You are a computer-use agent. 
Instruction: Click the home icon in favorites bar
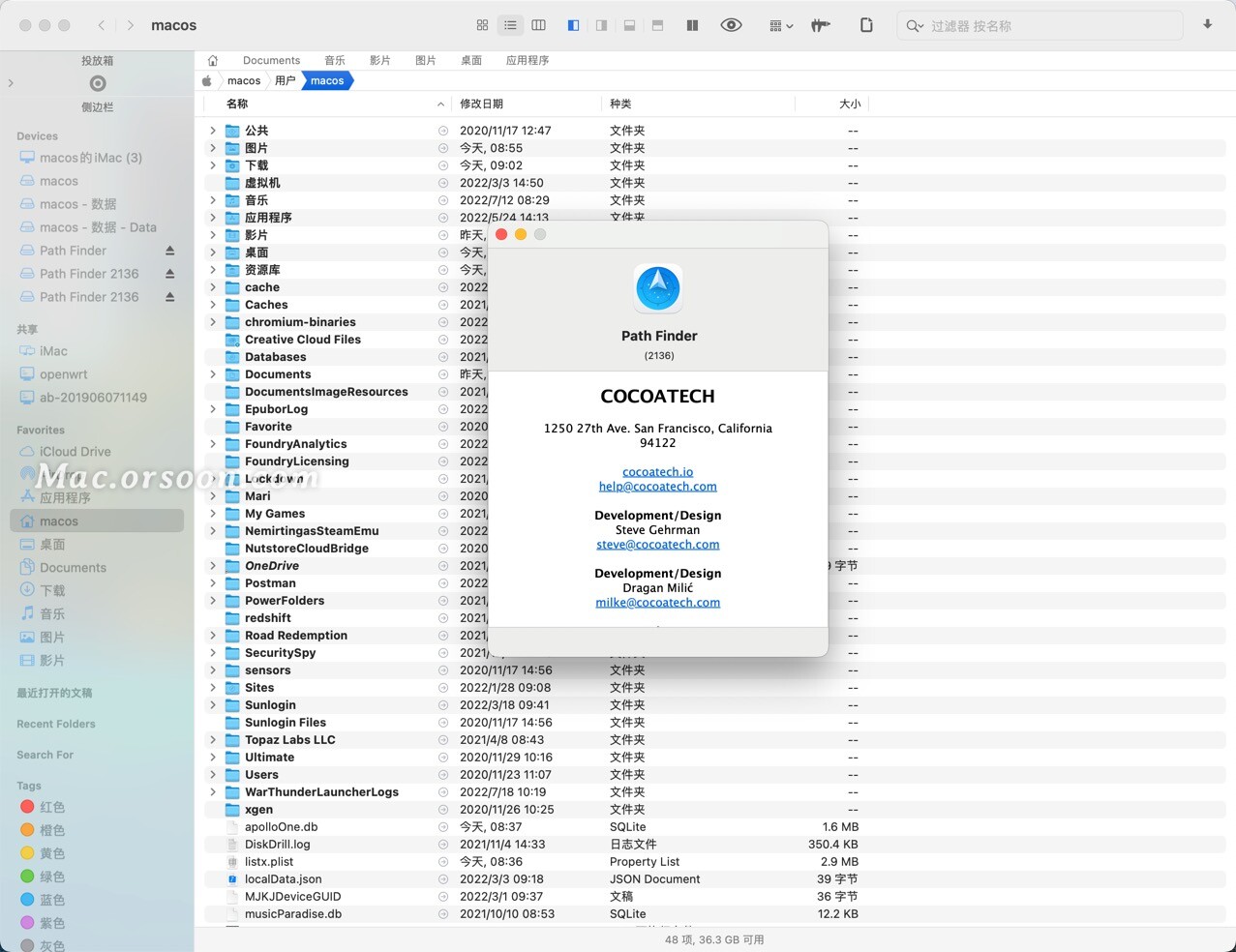[213, 60]
